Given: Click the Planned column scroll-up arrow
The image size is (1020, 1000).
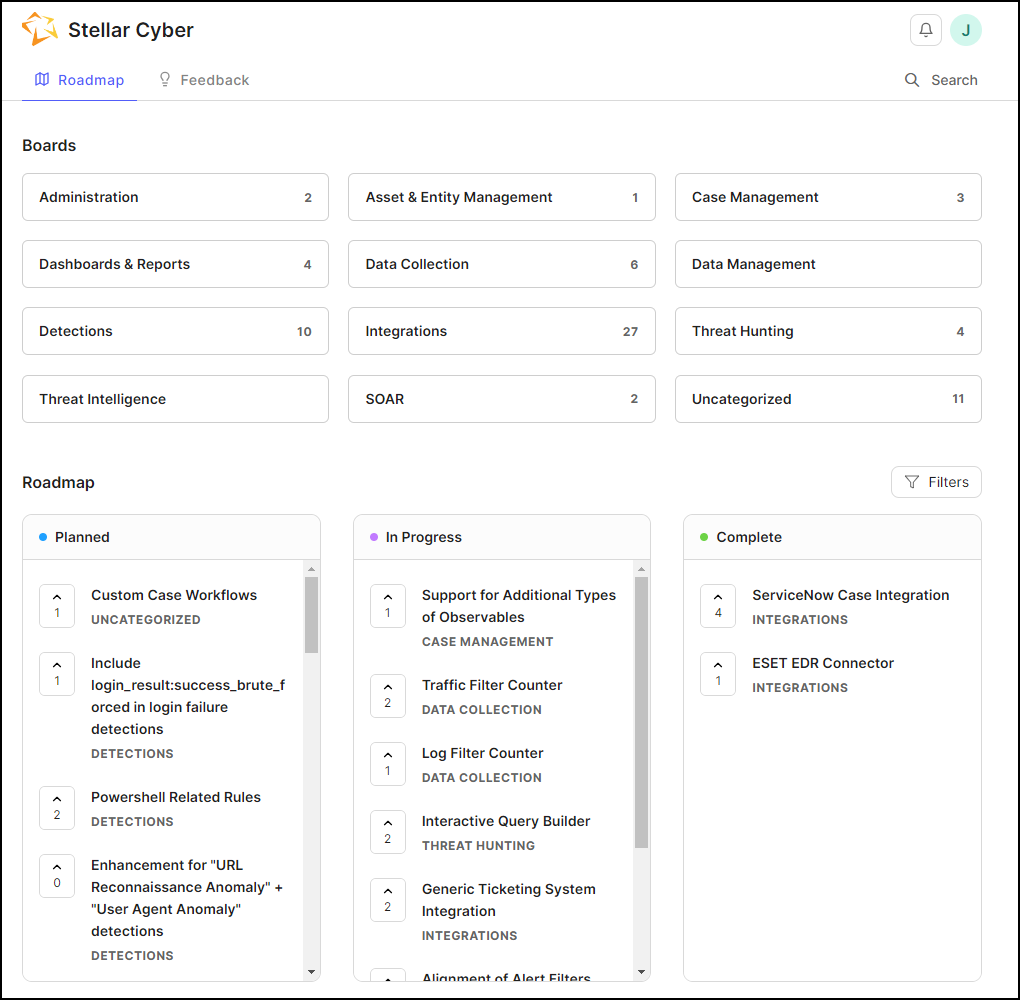Looking at the screenshot, I should tap(312, 569).
